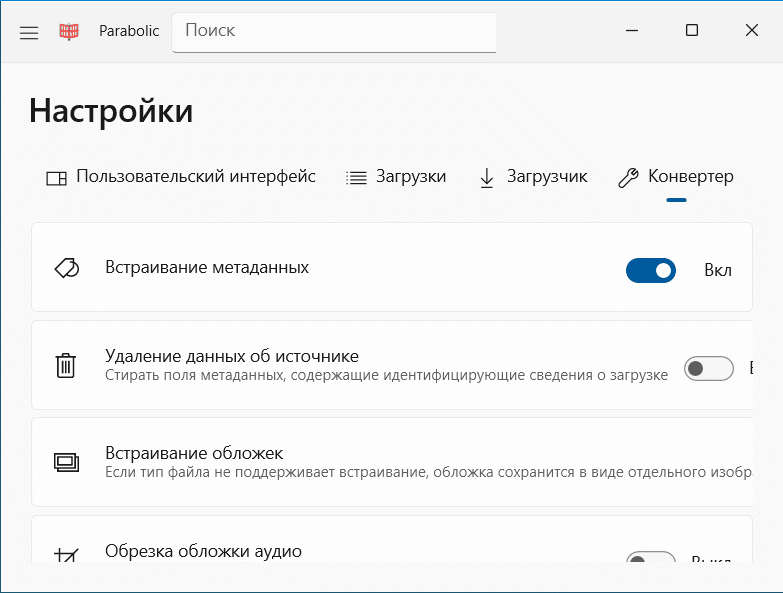The height and width of the screenshot is (593, 783).
Task: Turn on Обрезка обложки аудио switch
Action: coord(650,560)
